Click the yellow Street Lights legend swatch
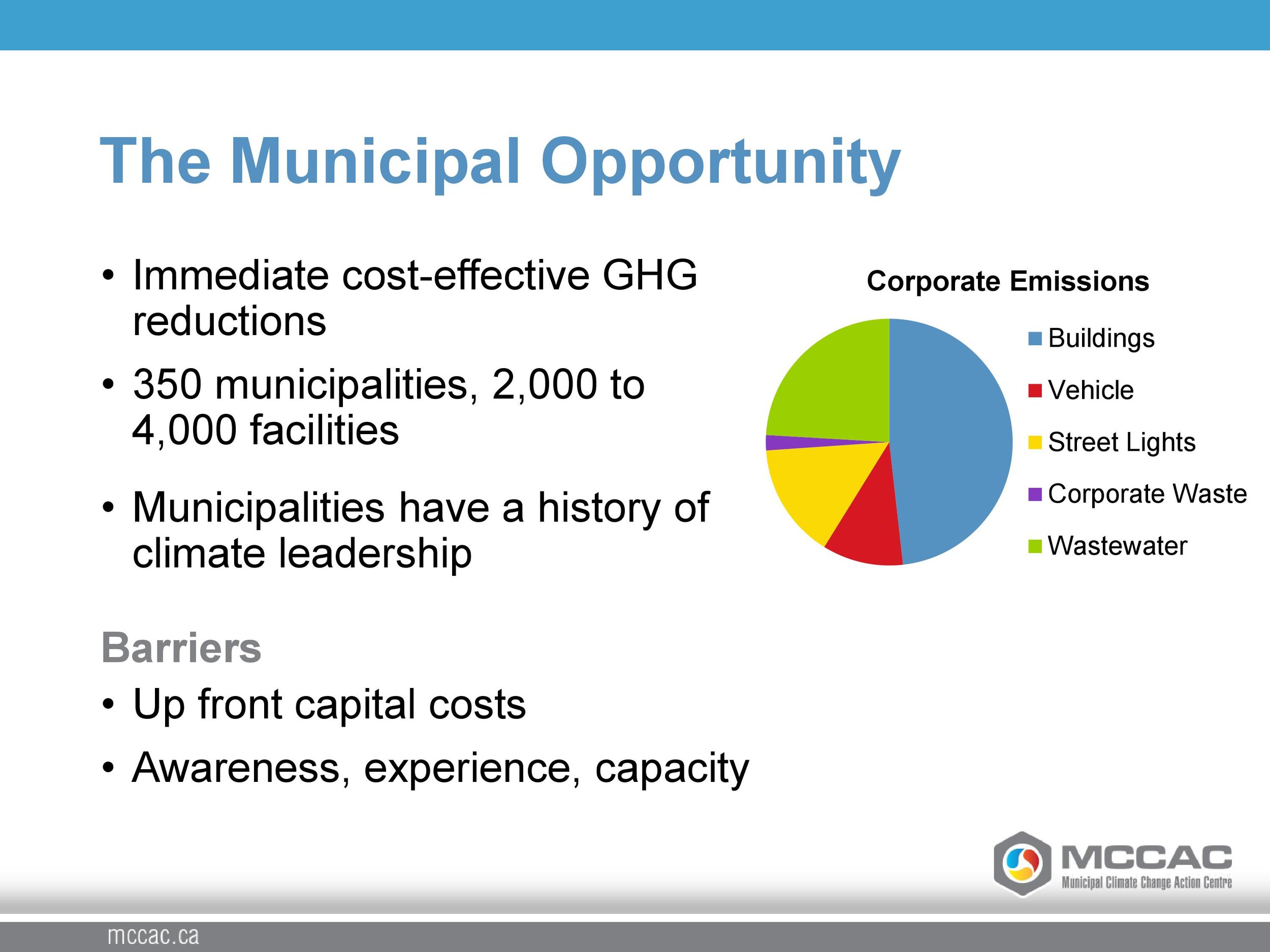The height and width of the screenshot is (952, 1270). [1035, 443]
